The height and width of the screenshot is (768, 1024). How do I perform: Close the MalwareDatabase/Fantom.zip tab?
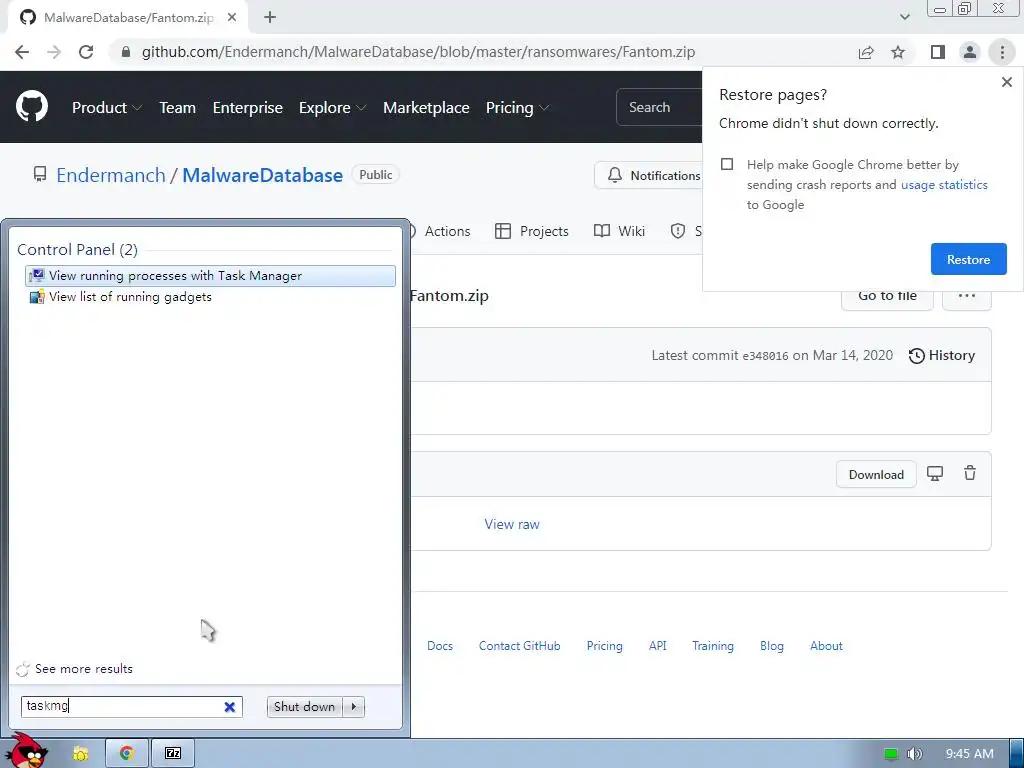coord(232,18)
